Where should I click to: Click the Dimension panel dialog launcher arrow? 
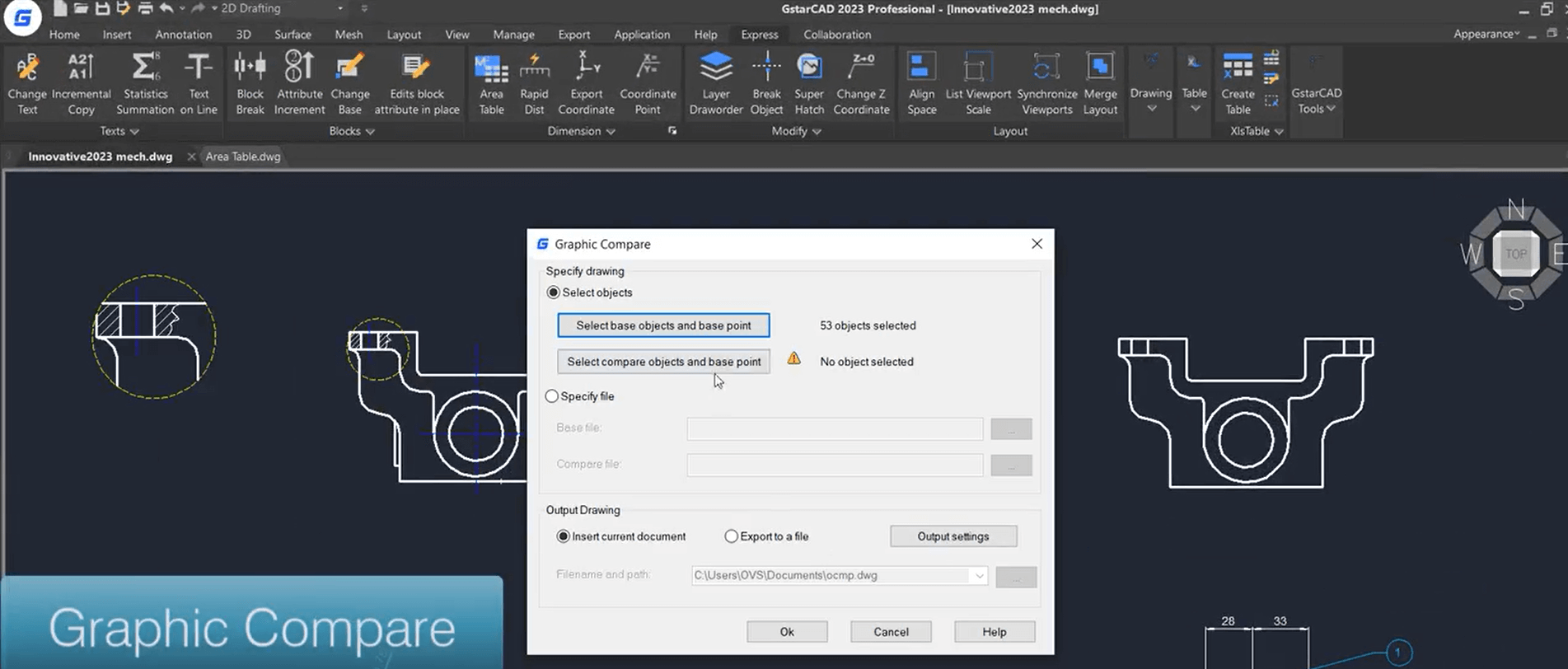[x=672, y=131]
